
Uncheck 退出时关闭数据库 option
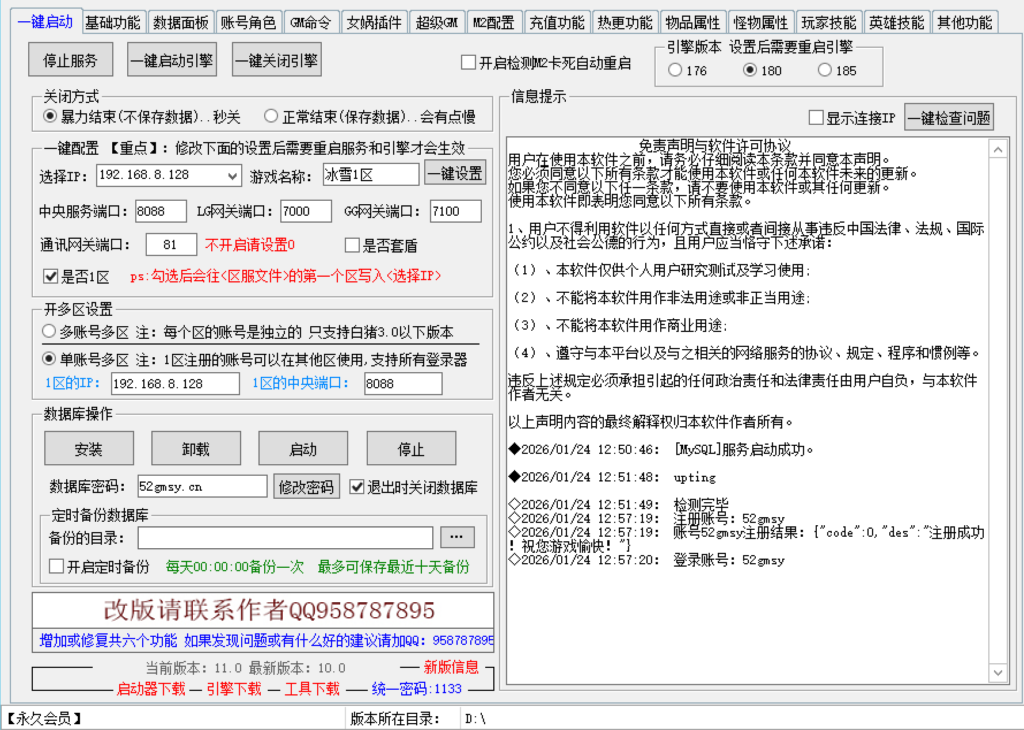358,487
